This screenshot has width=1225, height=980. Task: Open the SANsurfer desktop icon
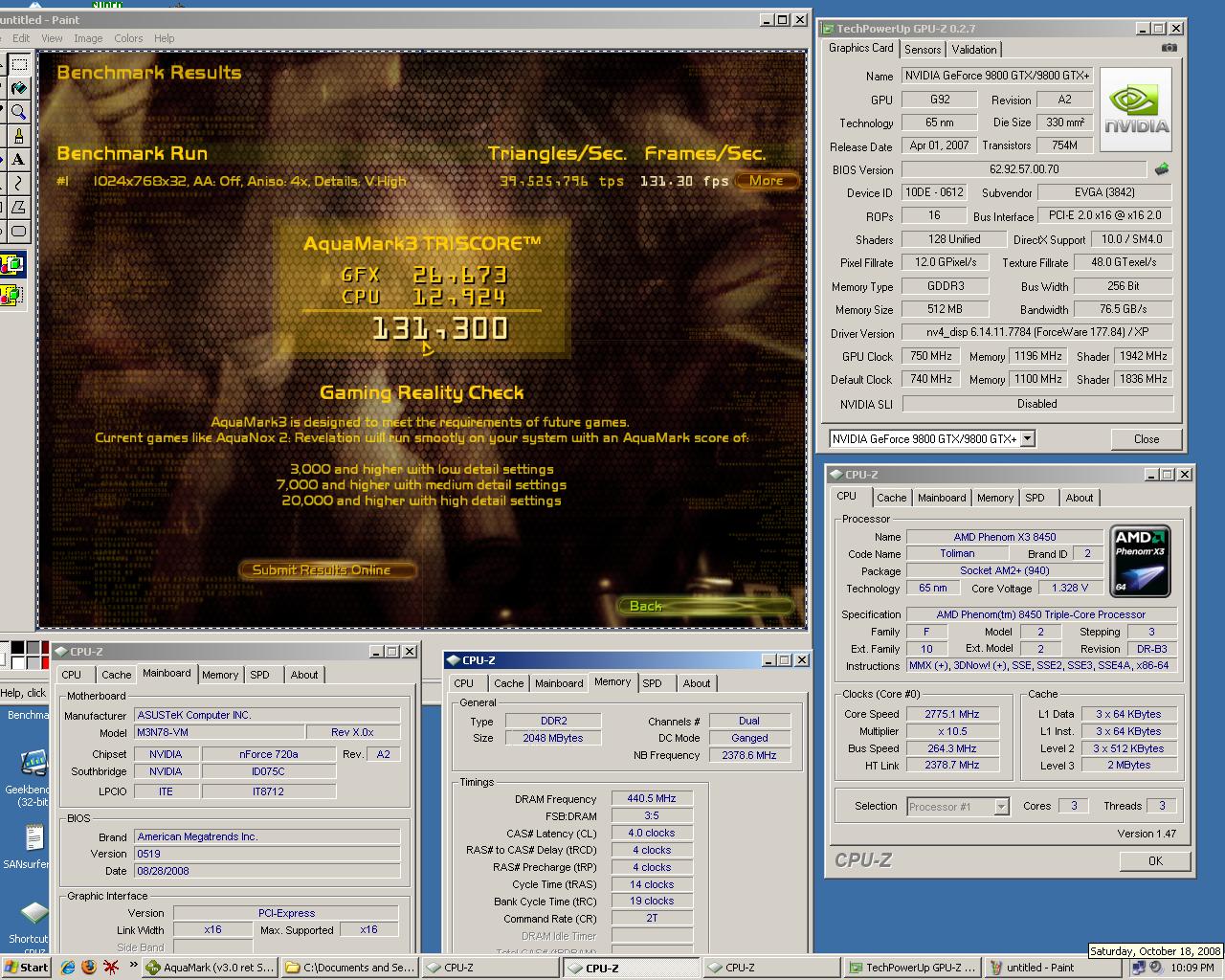point(32,847)
